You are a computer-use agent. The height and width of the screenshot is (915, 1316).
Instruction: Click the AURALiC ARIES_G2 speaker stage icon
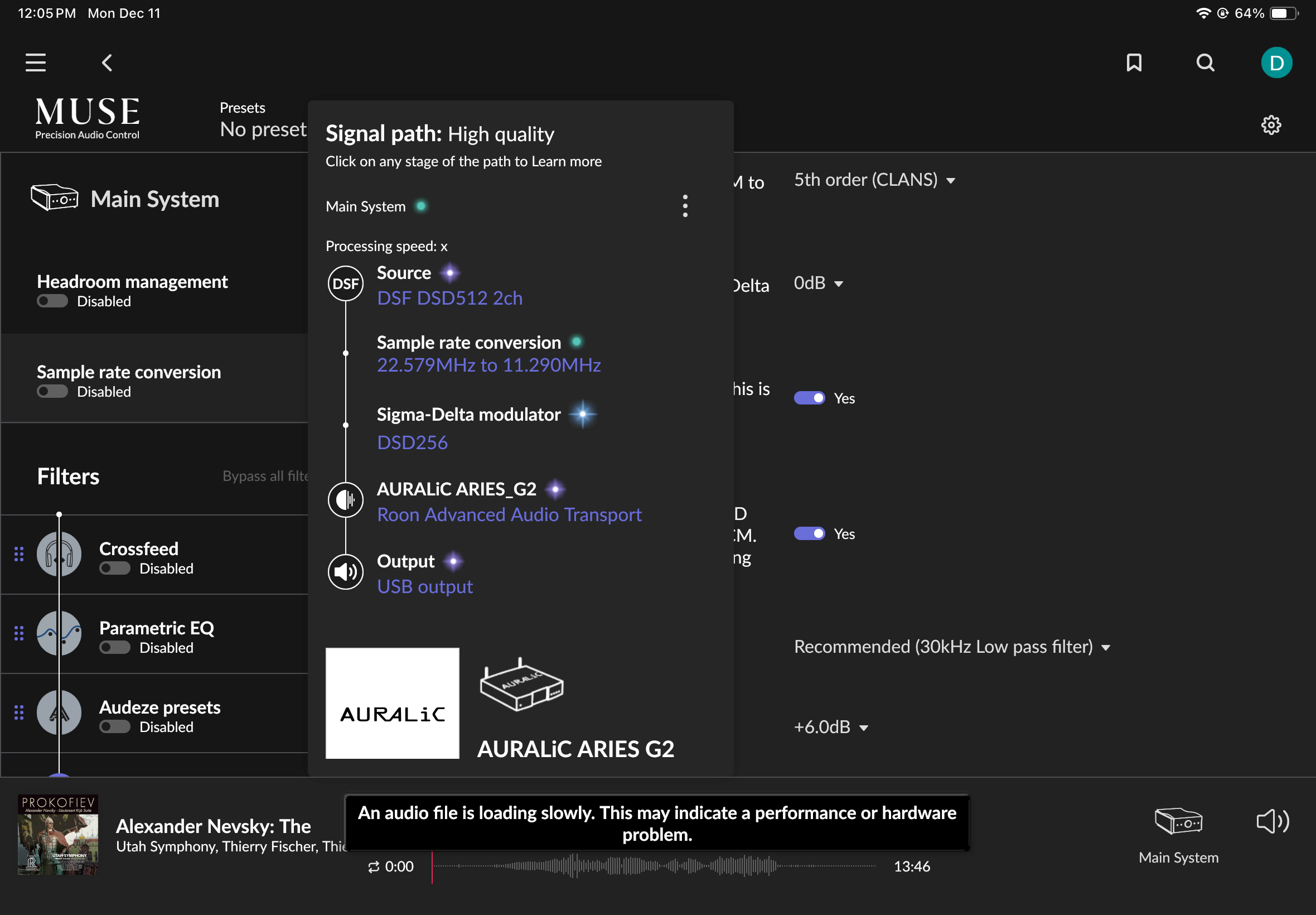pyautogui.click(x=346, y=500)
